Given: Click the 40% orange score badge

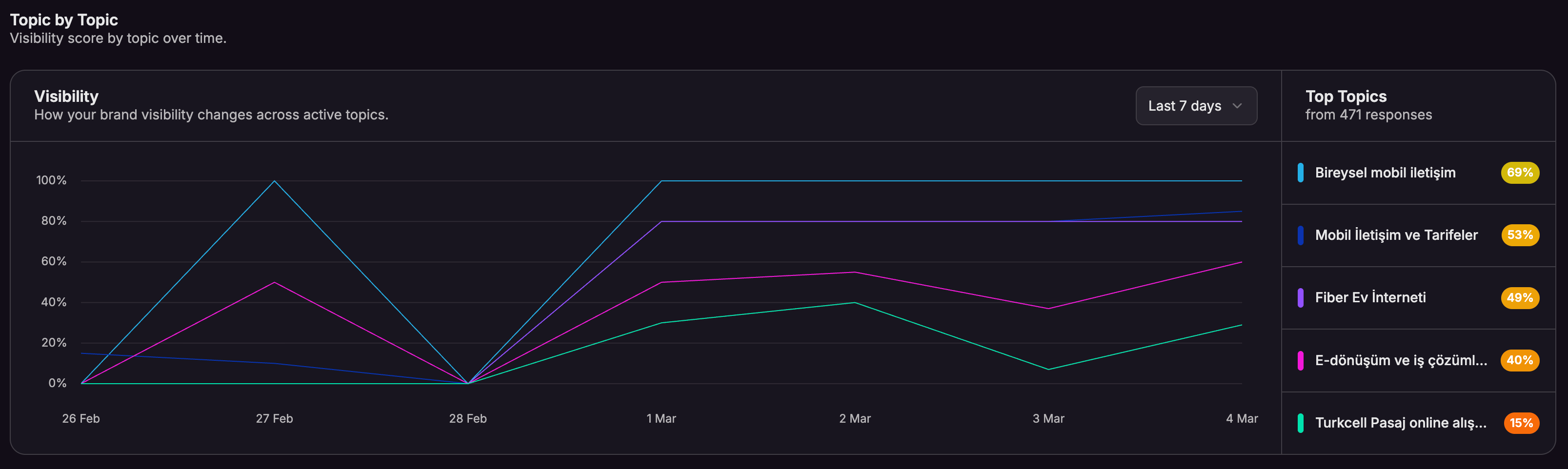Looking at the screenshot, I should point(1519,360).
